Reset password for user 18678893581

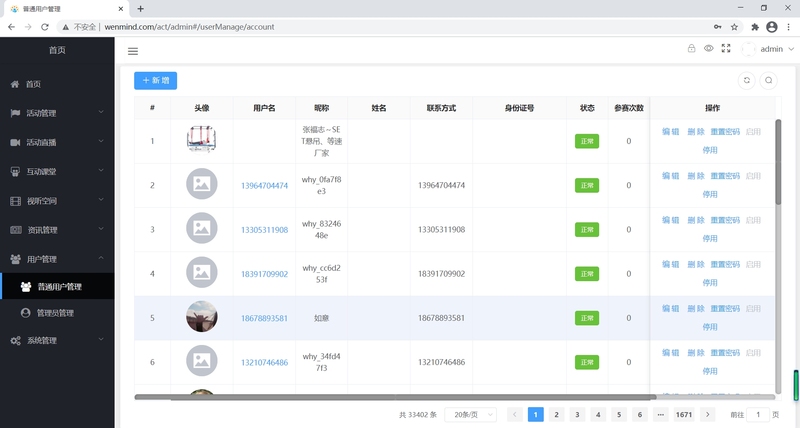[x=725, y=309]
